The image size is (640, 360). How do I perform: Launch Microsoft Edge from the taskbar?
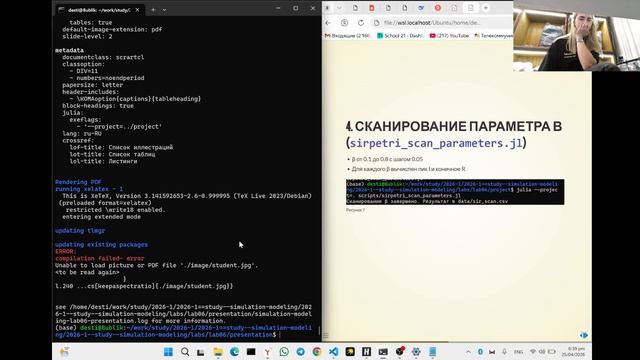pos(234,352)
